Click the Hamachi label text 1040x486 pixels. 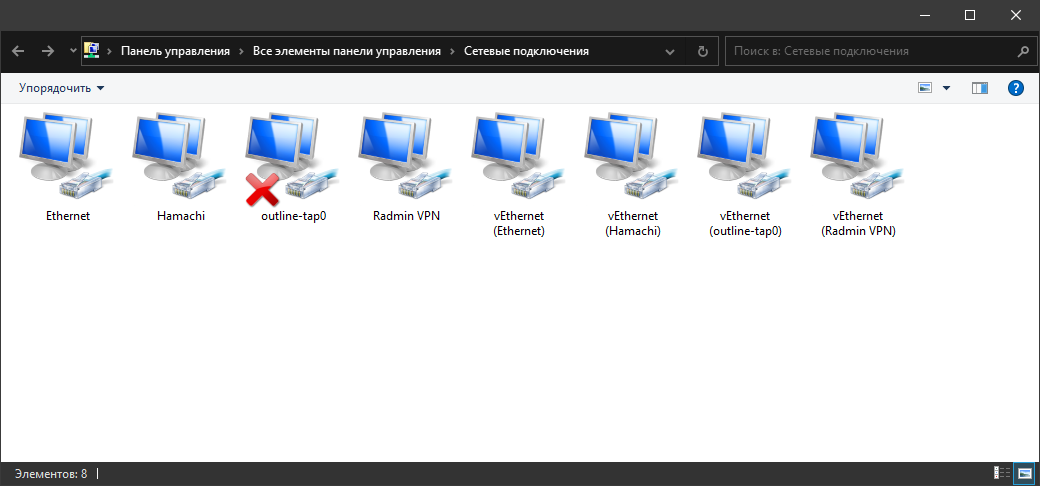point(181,216)
